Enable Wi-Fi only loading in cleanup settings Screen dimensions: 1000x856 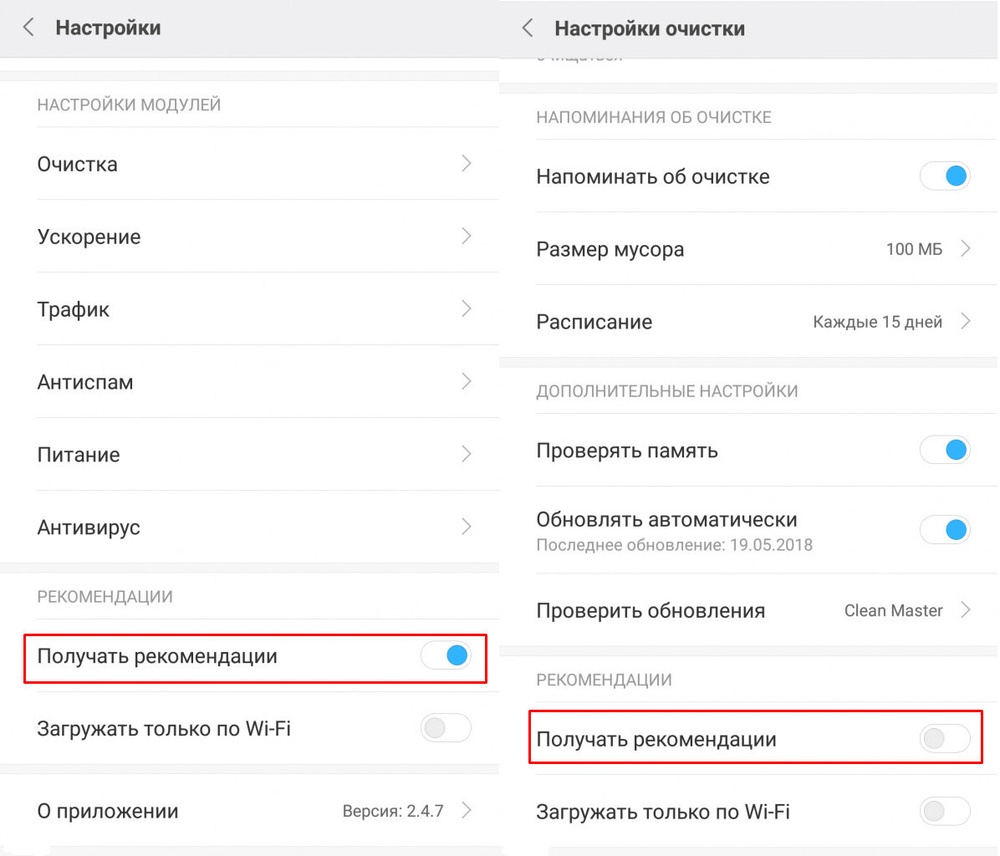click(945, 811)
